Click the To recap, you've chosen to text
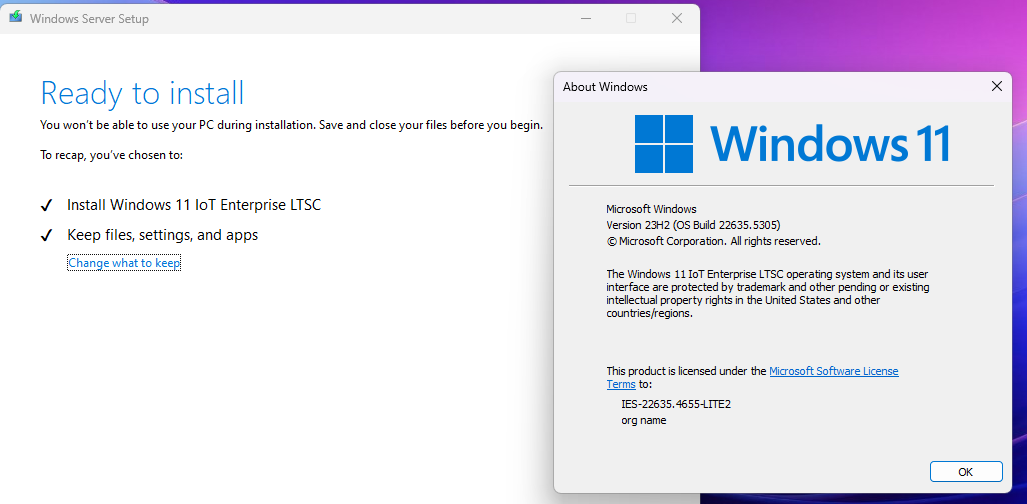 [x=111, y=155]
